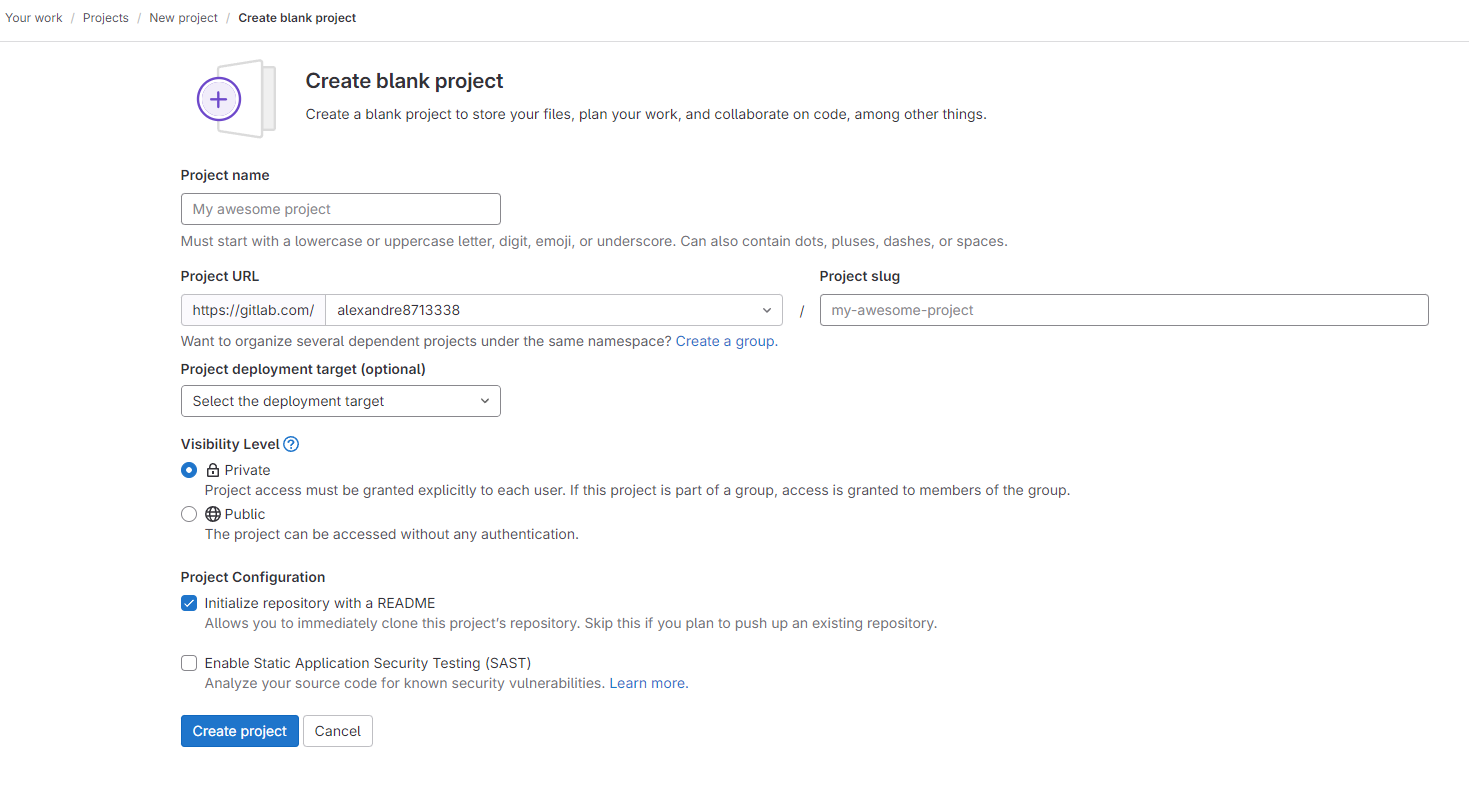Select the Private visibility radio button
The width and height of the screenshot is (1469, 804).
coord(189,470)
